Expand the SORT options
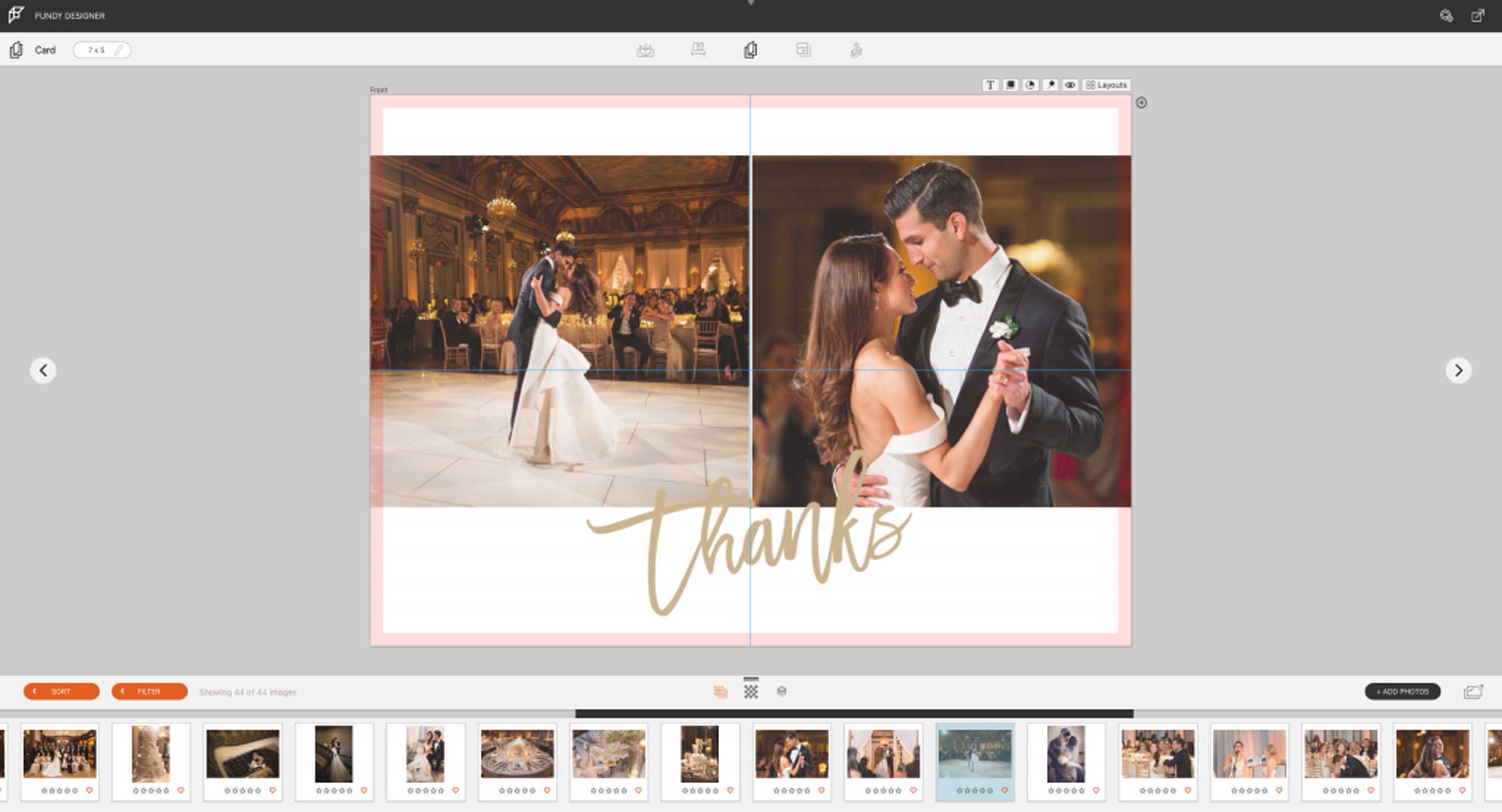1502x812 pixels. point(61,691)
